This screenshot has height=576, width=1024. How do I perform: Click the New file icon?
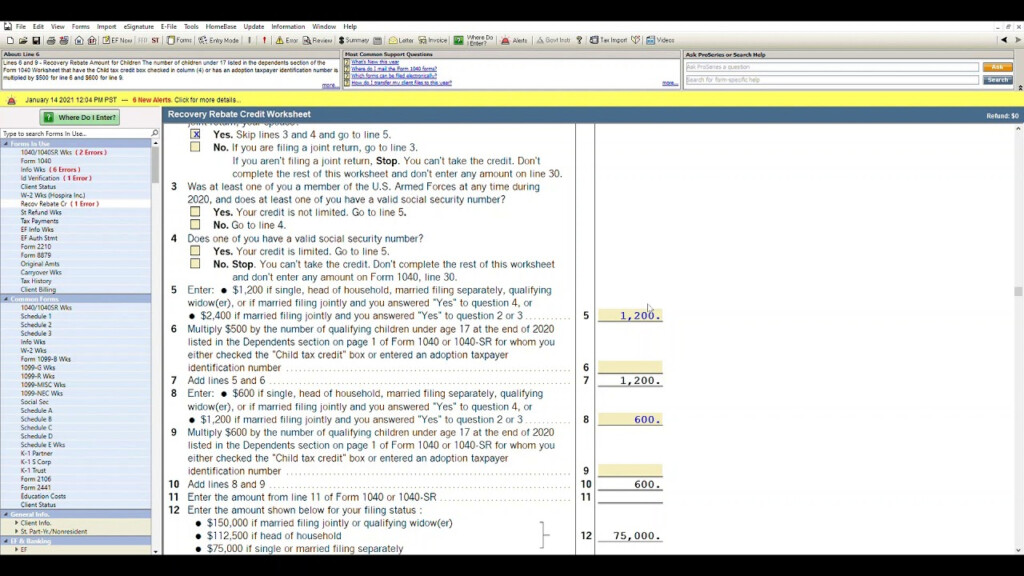[x=10, y=40]
